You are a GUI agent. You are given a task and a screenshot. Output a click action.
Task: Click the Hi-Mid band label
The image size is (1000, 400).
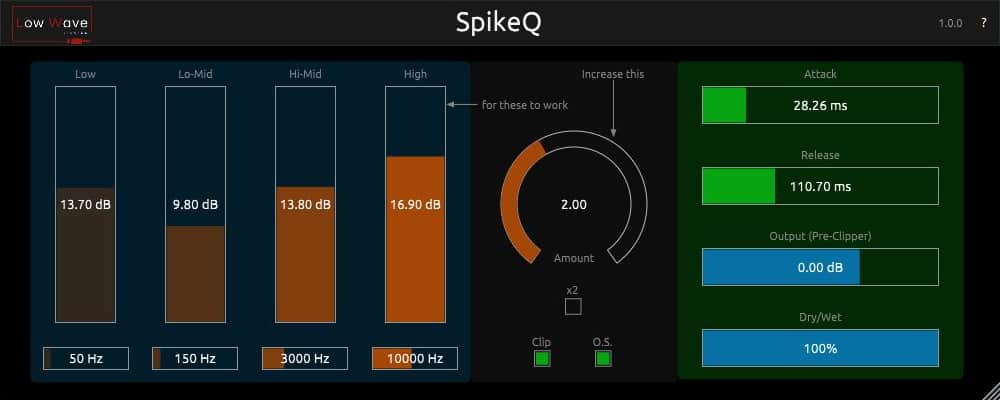(x=305, y=74)
